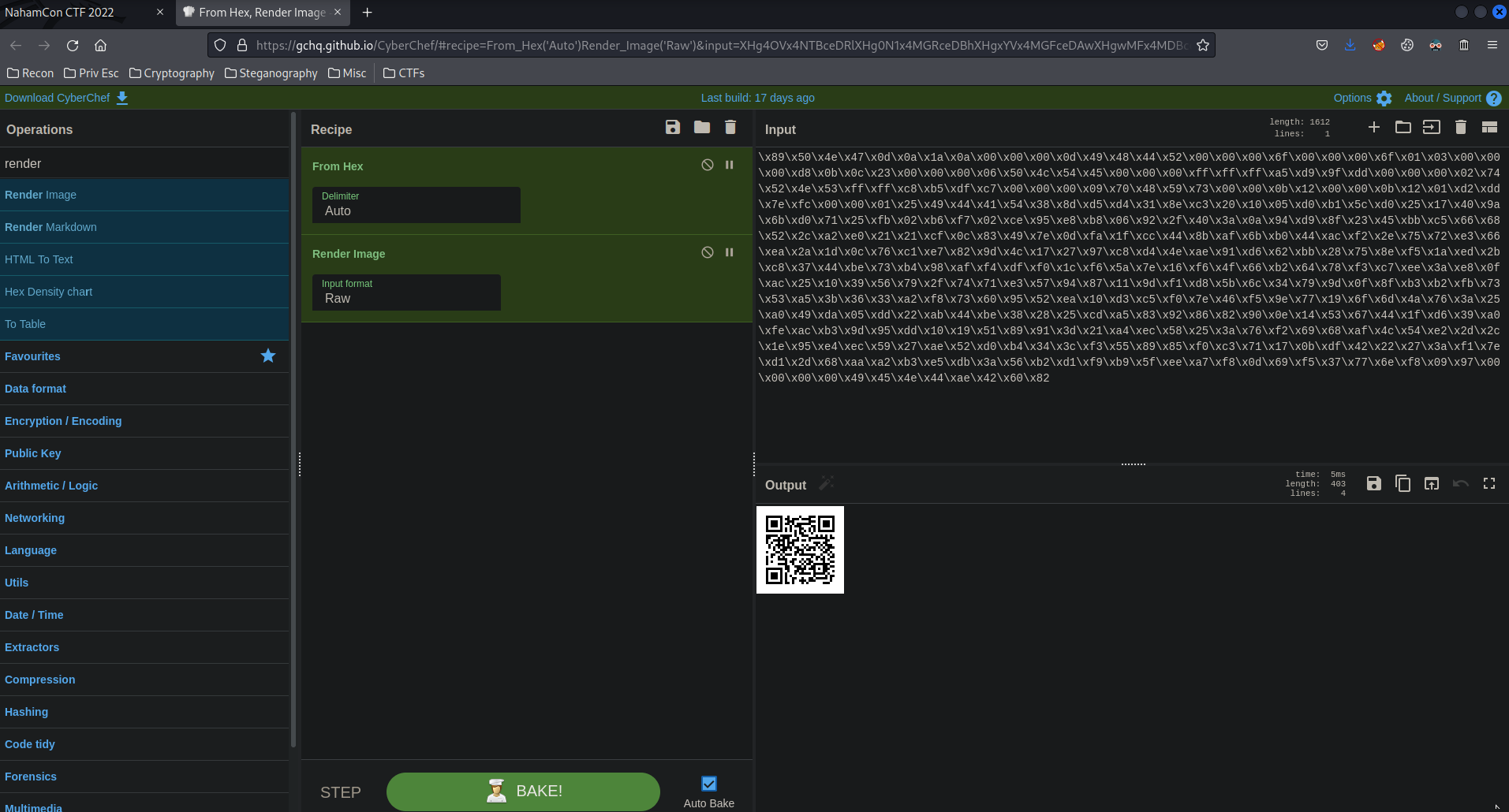Expand the Data format category

144,389
